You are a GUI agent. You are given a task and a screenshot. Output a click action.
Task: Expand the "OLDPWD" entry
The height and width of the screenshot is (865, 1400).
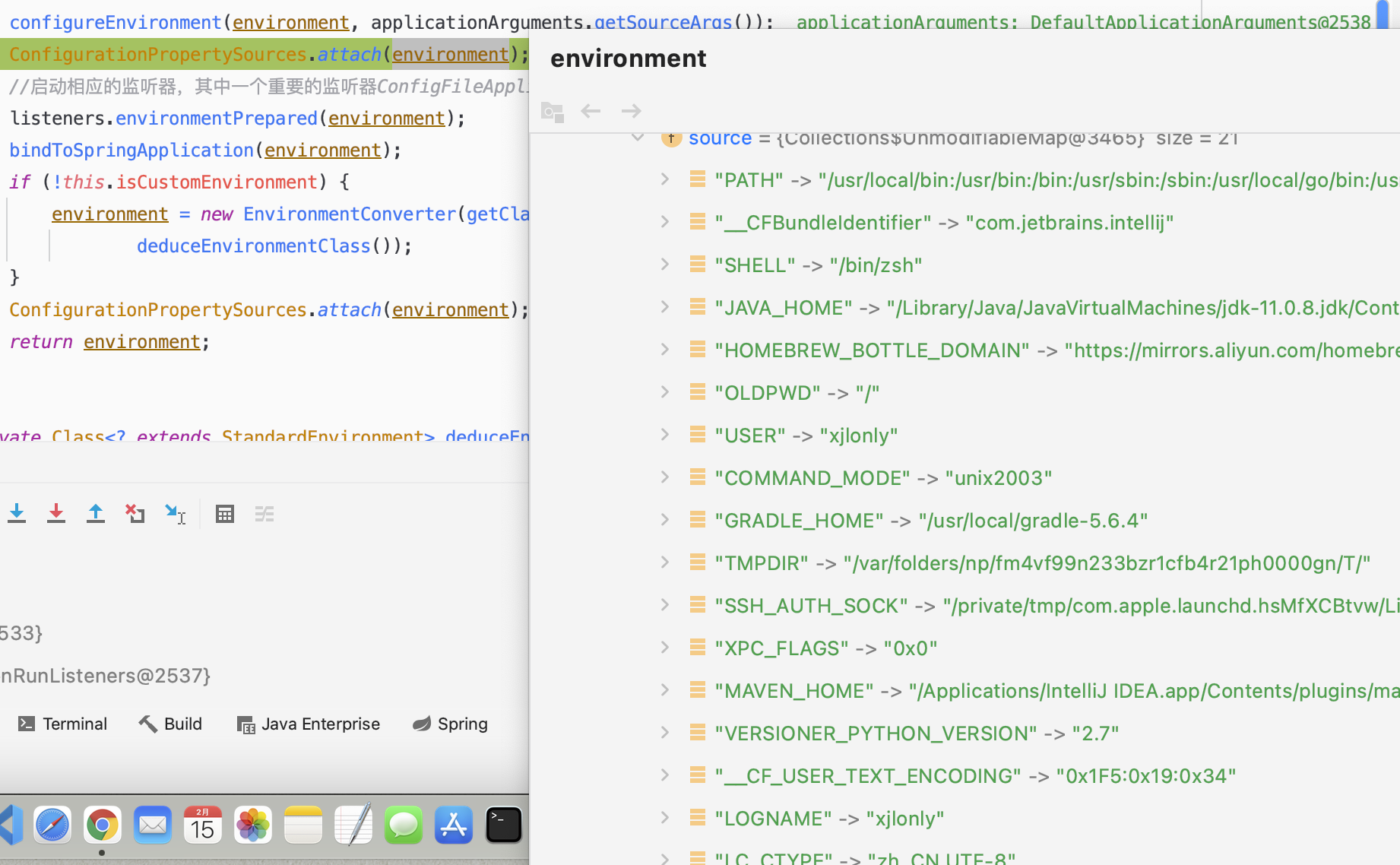(x=665, y=392)
